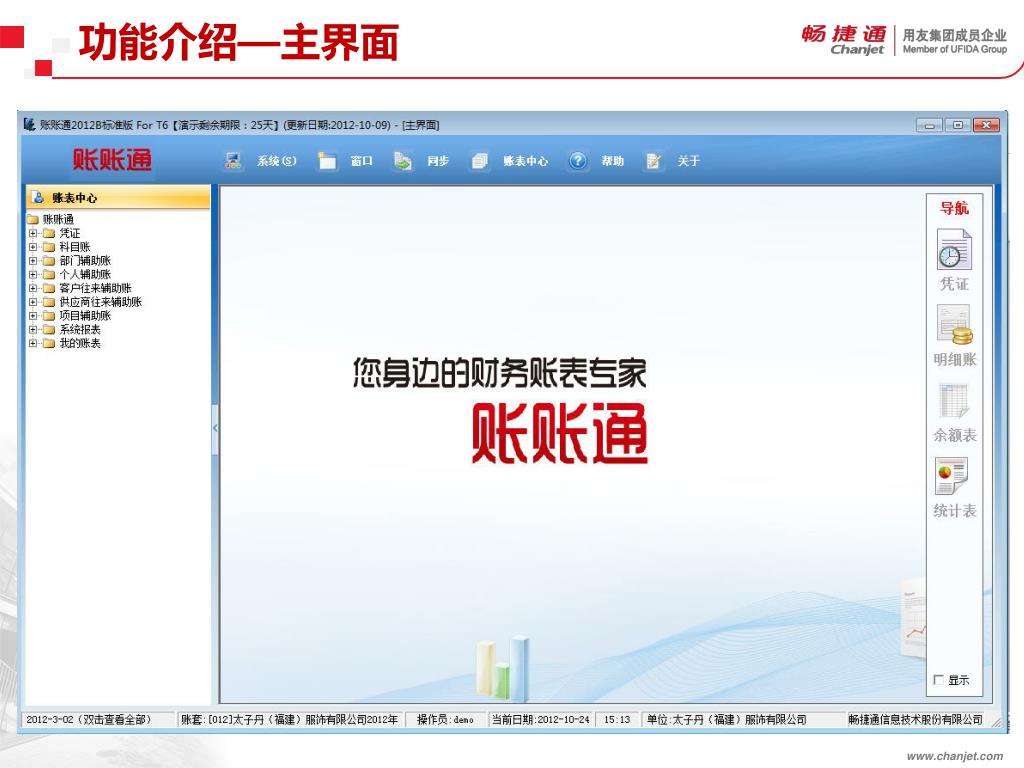
Task: Expand the 系统报表 tree node
Action: click(33, 329)
